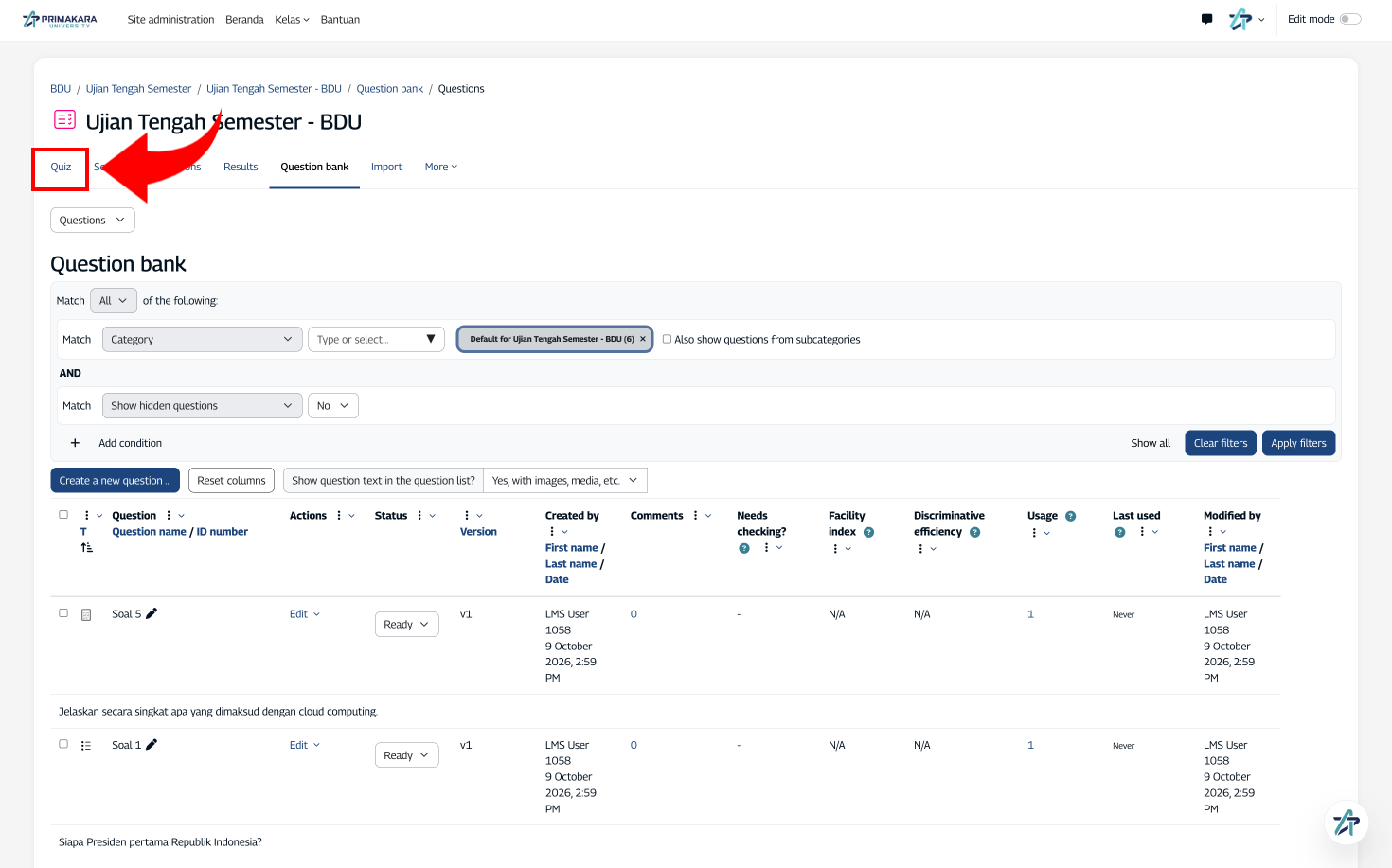Click the floating assistant icon at bottom right
The image size is (1392, 868).
(1346, 822)
